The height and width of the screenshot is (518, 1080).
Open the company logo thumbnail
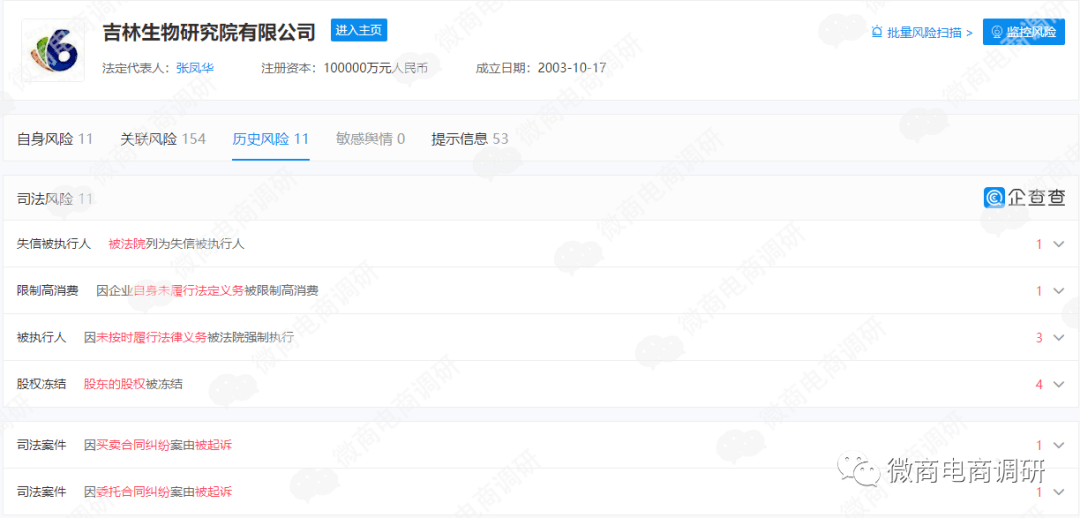click(x=53, y=50)
